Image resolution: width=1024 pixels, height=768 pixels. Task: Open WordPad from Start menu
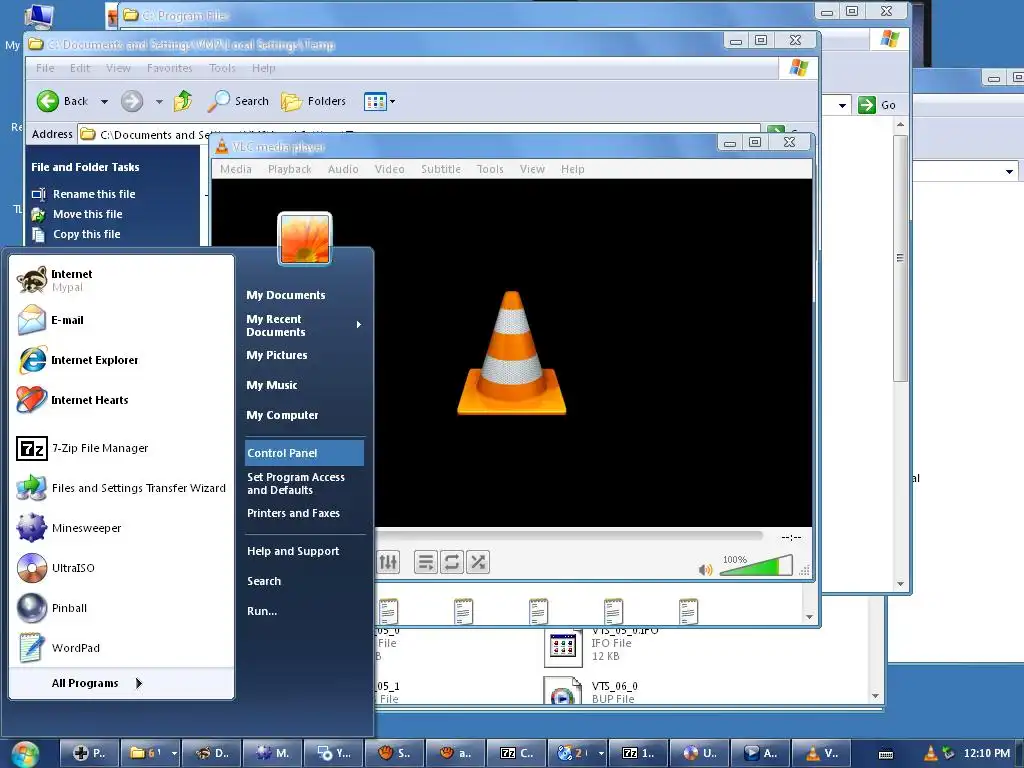[x=121, y=648]
